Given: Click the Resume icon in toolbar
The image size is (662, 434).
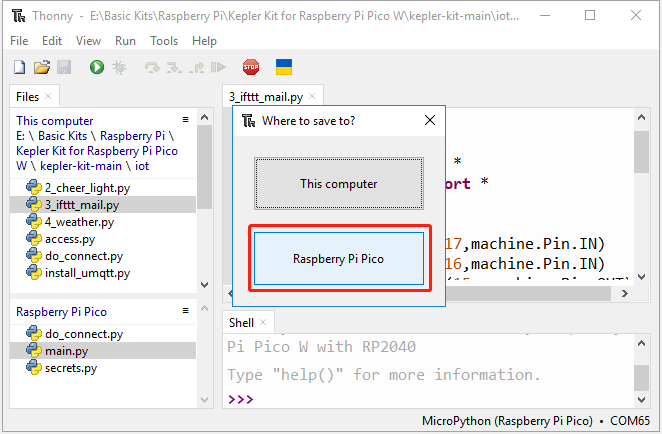Looking at the screenshot, I should coord(218,67).
